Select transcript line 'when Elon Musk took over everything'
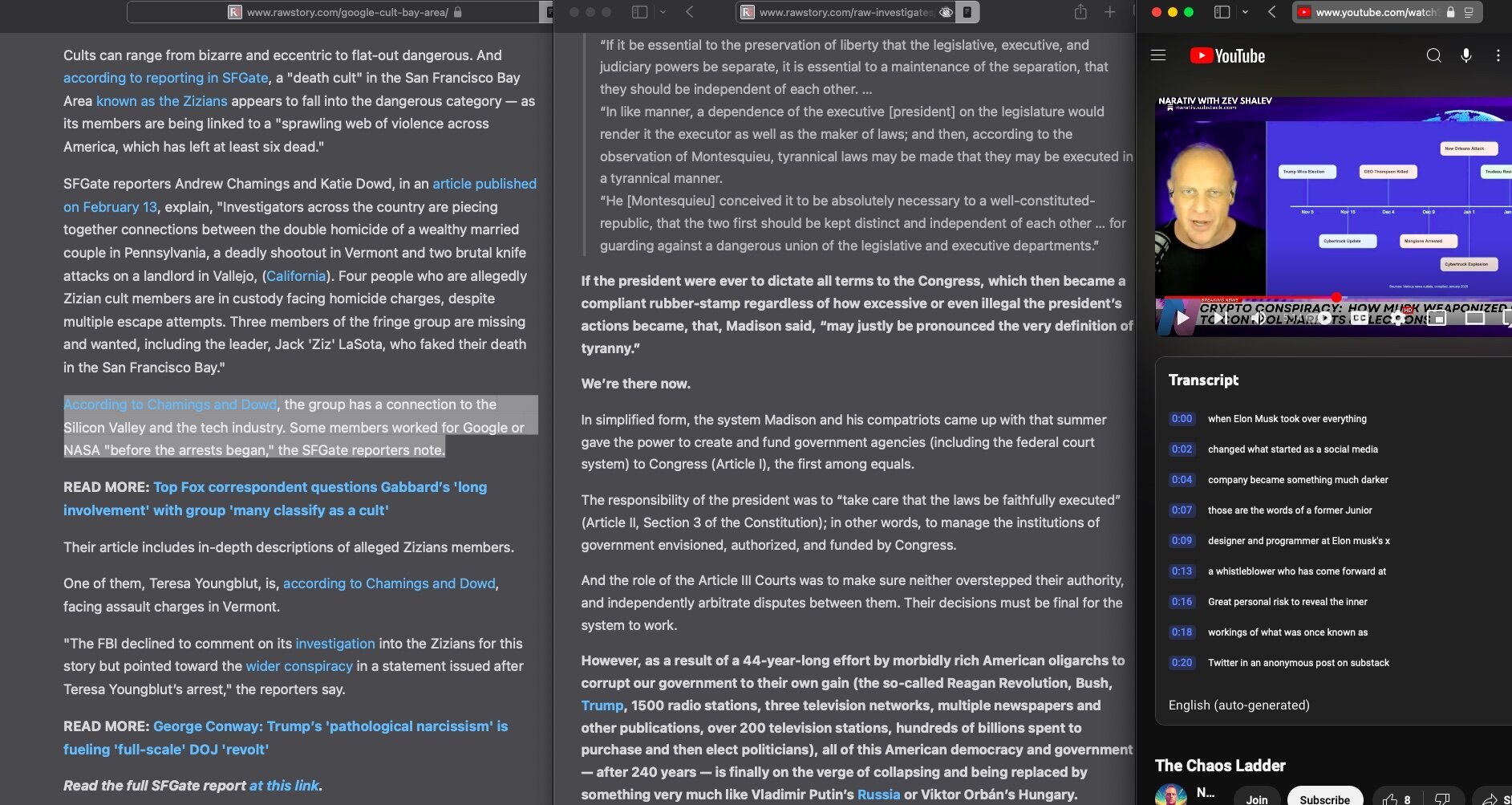 (1287, 419)
